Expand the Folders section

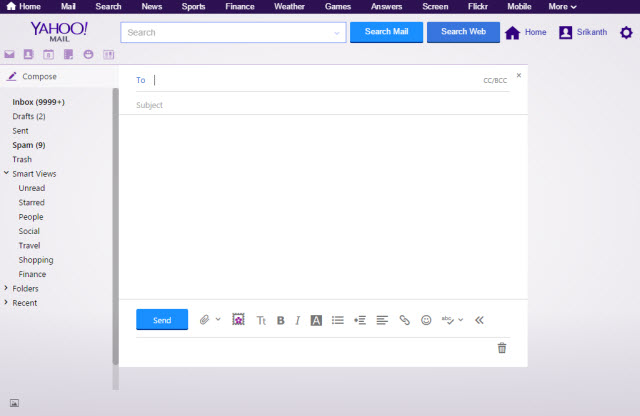pyautogui.click(x=6, y=288)
